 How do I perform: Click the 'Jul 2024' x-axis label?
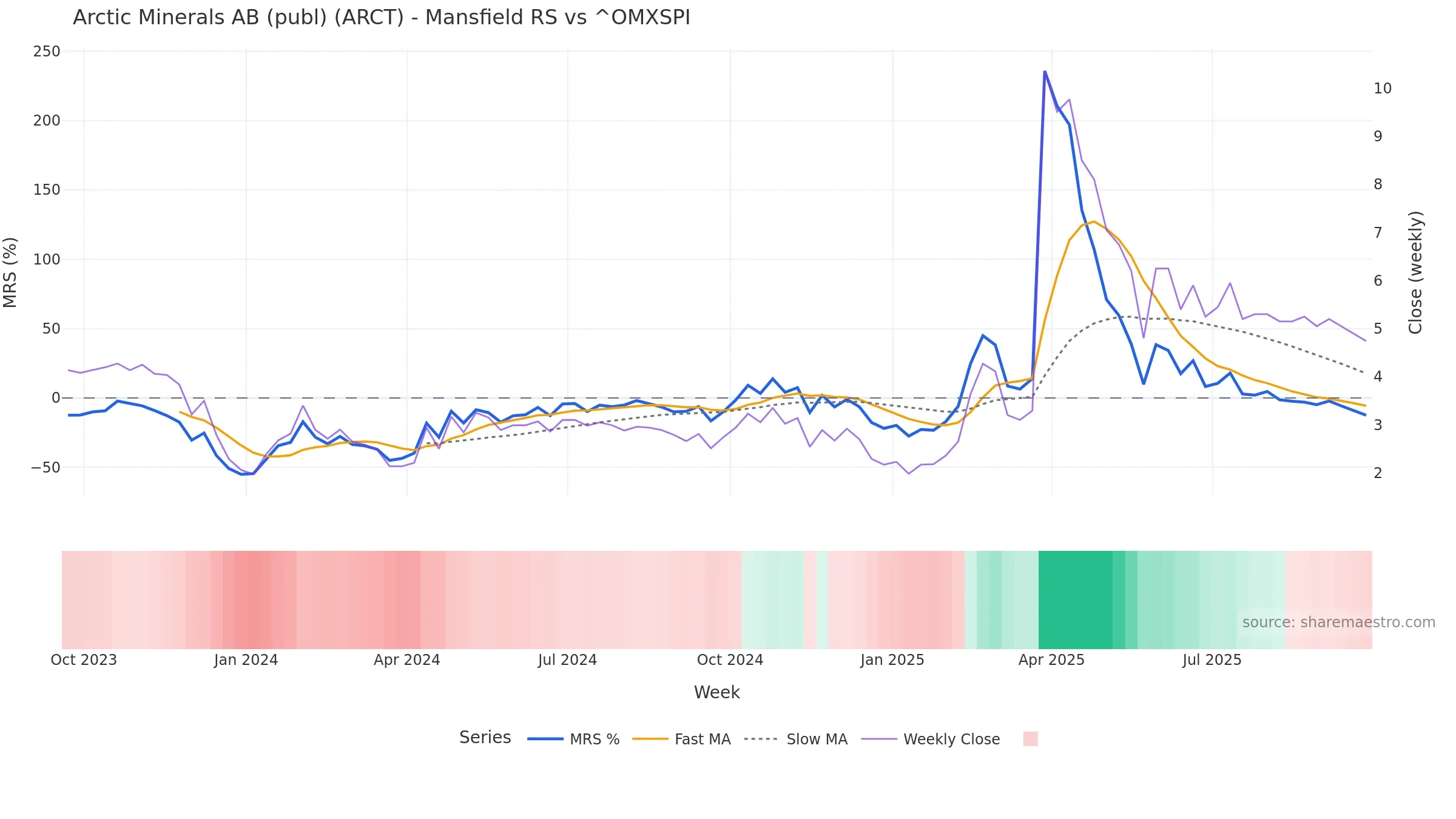(567, 660)
